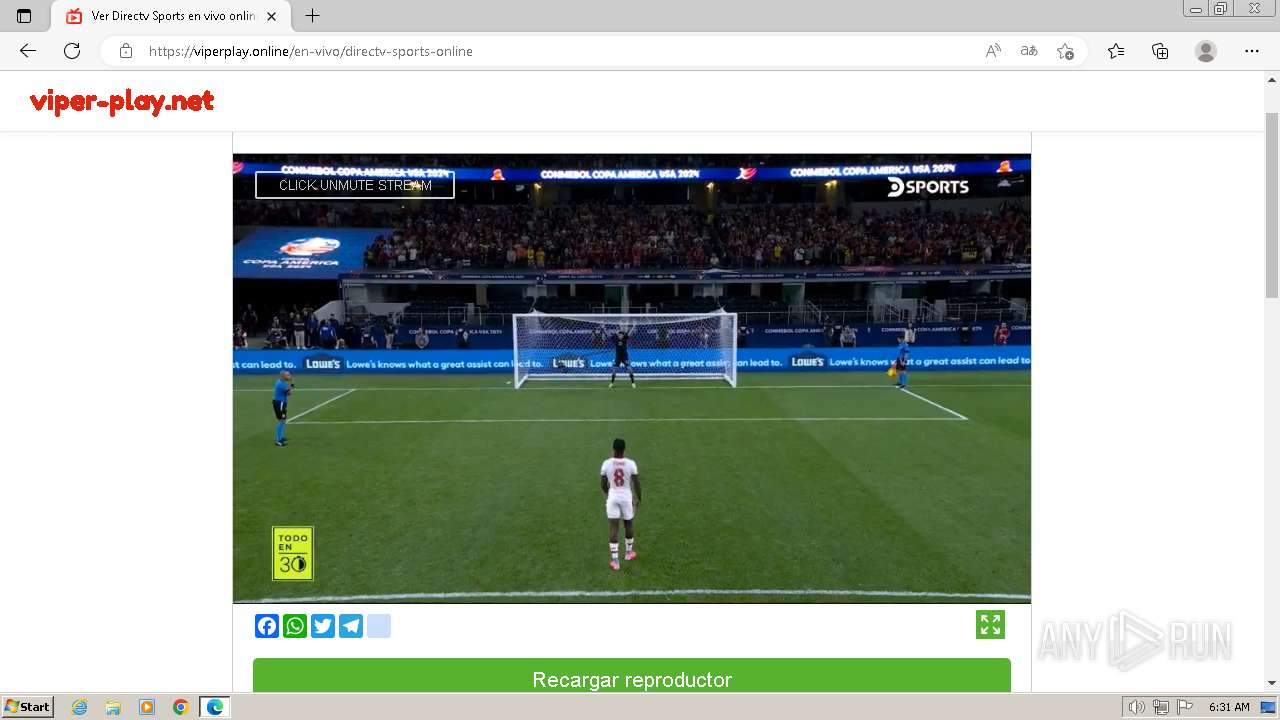The image size is (1280, 720).
Task: Open Edge settings and more menu
Action: click(x=1252, y=51)
